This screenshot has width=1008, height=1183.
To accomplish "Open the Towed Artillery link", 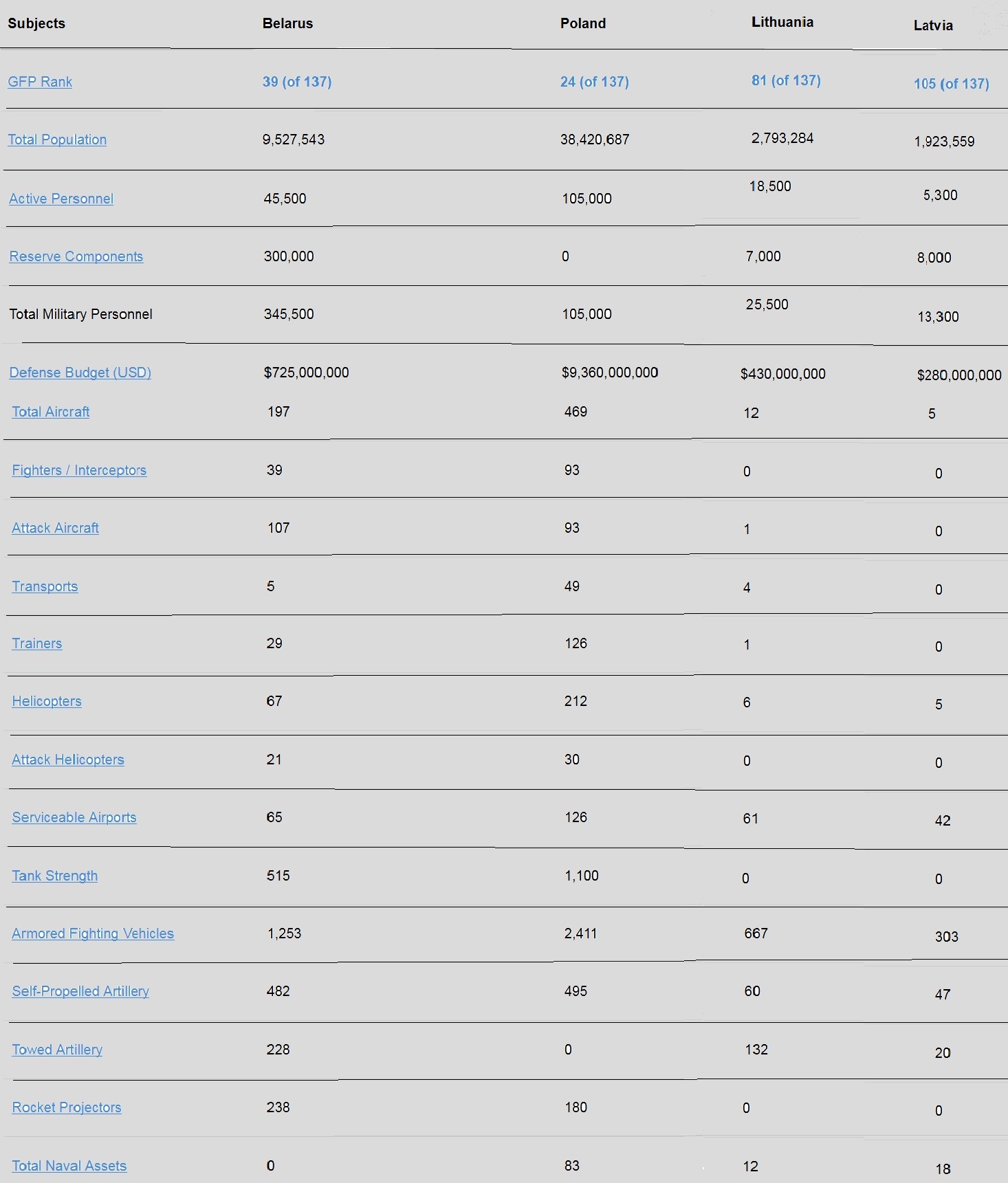I will tap(57, 1050).
